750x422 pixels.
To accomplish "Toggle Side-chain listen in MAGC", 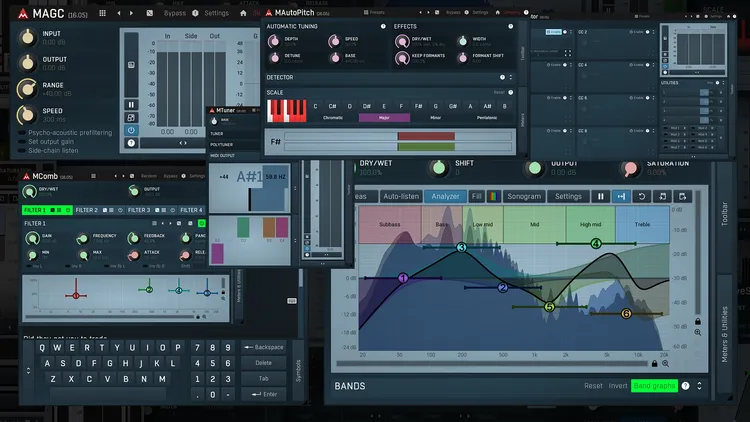I will [48, 150].
